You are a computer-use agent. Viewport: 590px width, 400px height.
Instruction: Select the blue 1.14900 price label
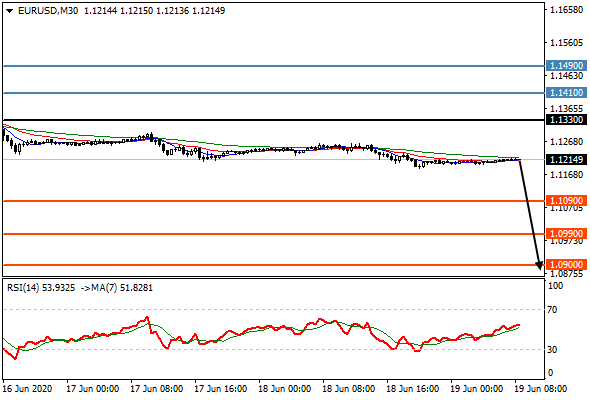[x=566, y=65]
